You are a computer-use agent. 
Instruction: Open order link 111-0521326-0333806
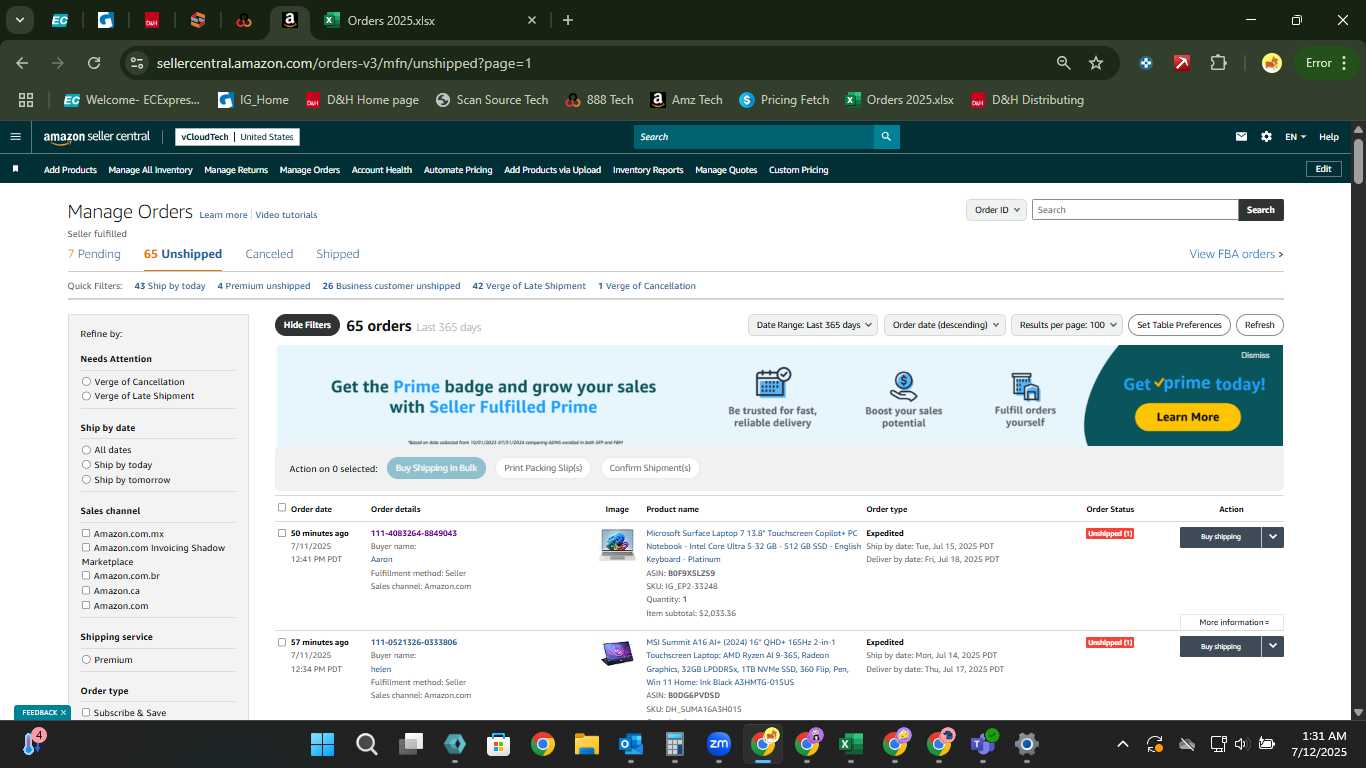pyautogui.click(x=414, y=642)
